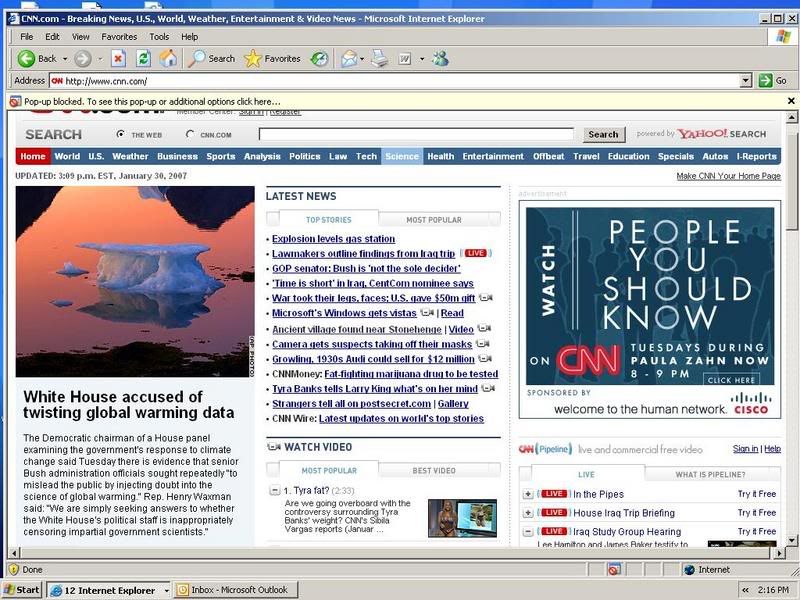Click the iceberg story photo
The height and width of the screenshot is (600, 800).
135,282
